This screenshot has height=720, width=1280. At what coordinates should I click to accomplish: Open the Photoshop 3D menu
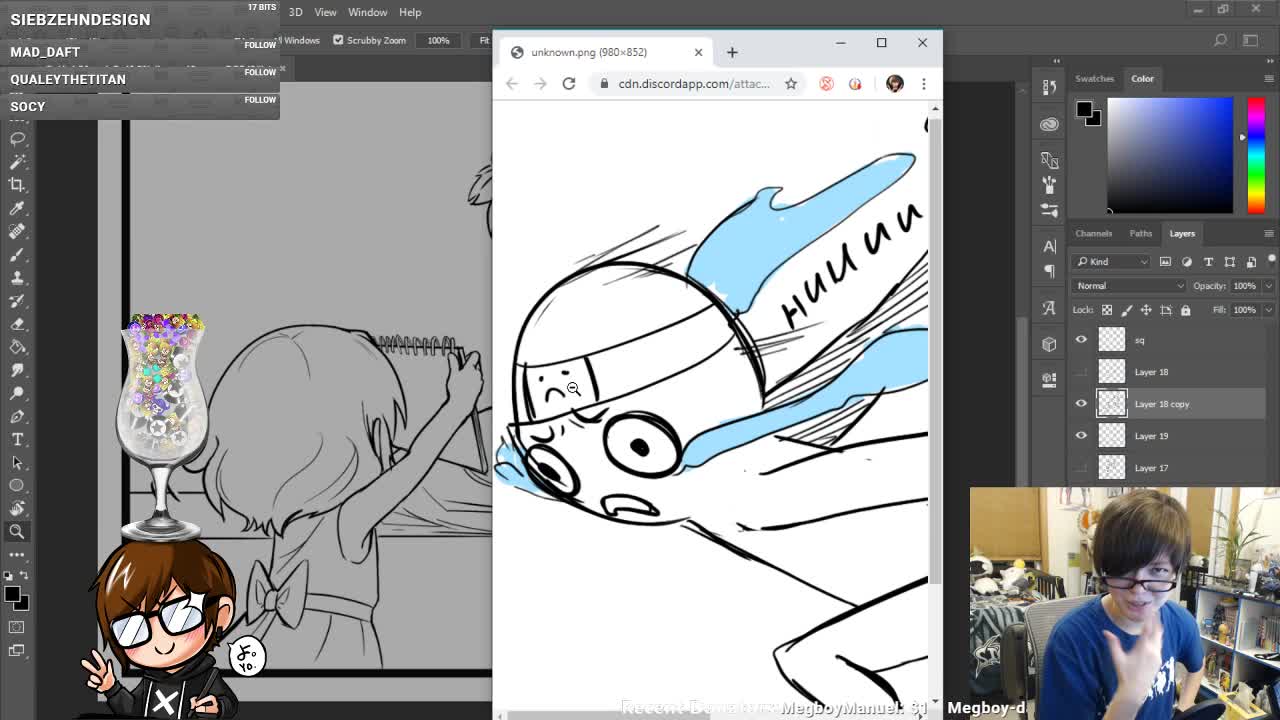295,12
